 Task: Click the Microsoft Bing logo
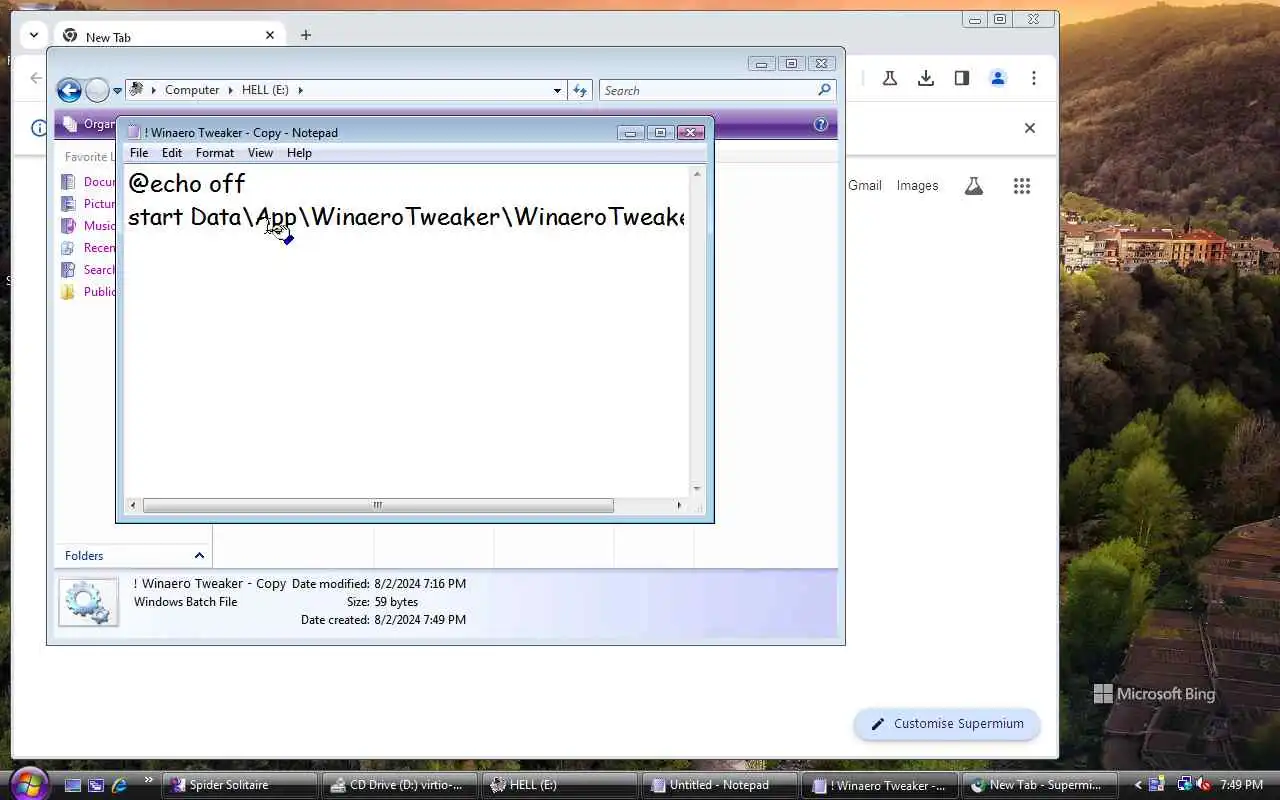(x=1155, y=694)
